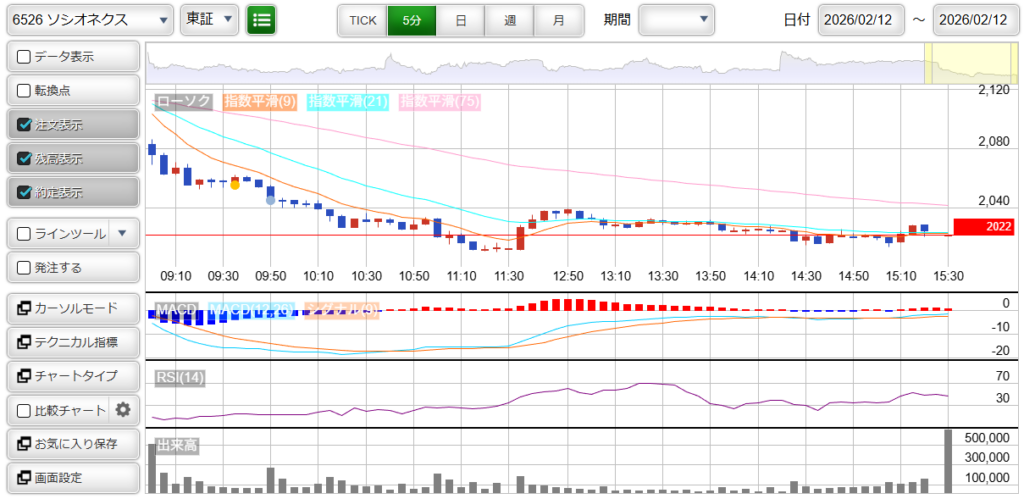The image size is (1024, 499).
Task: Click the RSI(14) indicator label
Action: [x=180, y=377]
